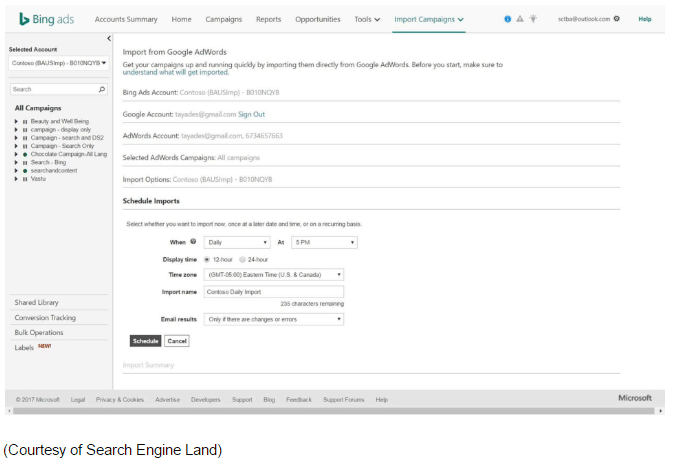Click the Cancel button
Screen dimensions: 685x464
(177, 341)
